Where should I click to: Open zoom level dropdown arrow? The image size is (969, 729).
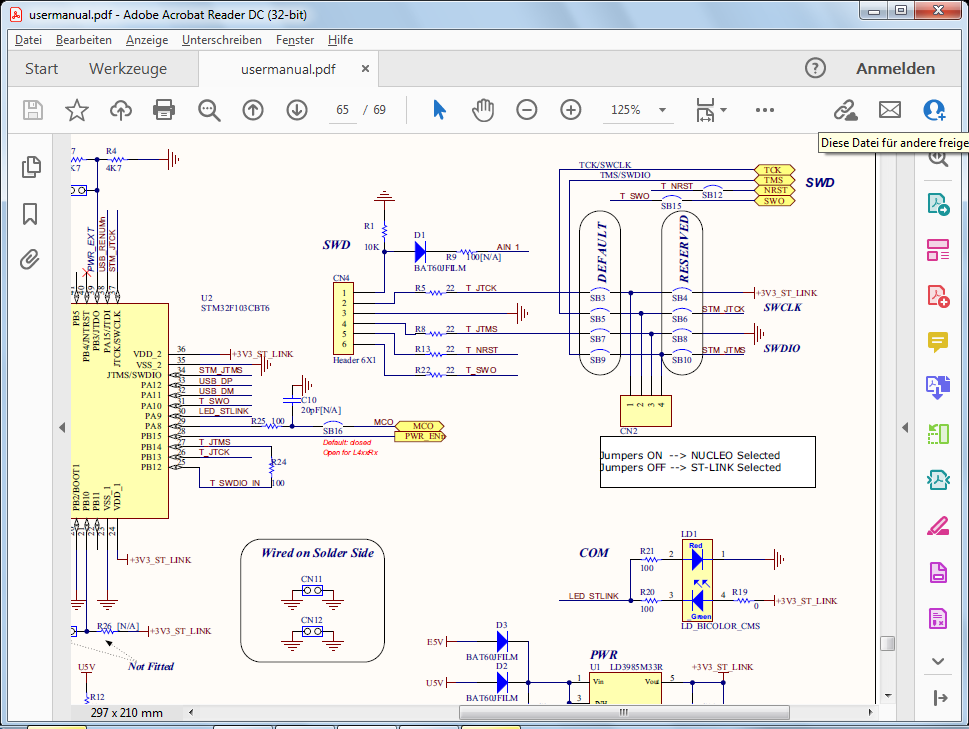pyautogui.click(x=662, y=110)
